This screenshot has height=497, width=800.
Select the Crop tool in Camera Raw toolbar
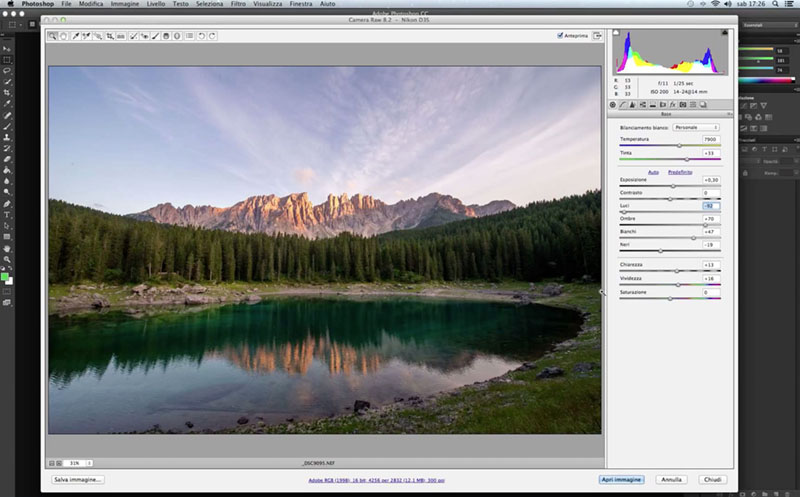click(x=110, y=36)
